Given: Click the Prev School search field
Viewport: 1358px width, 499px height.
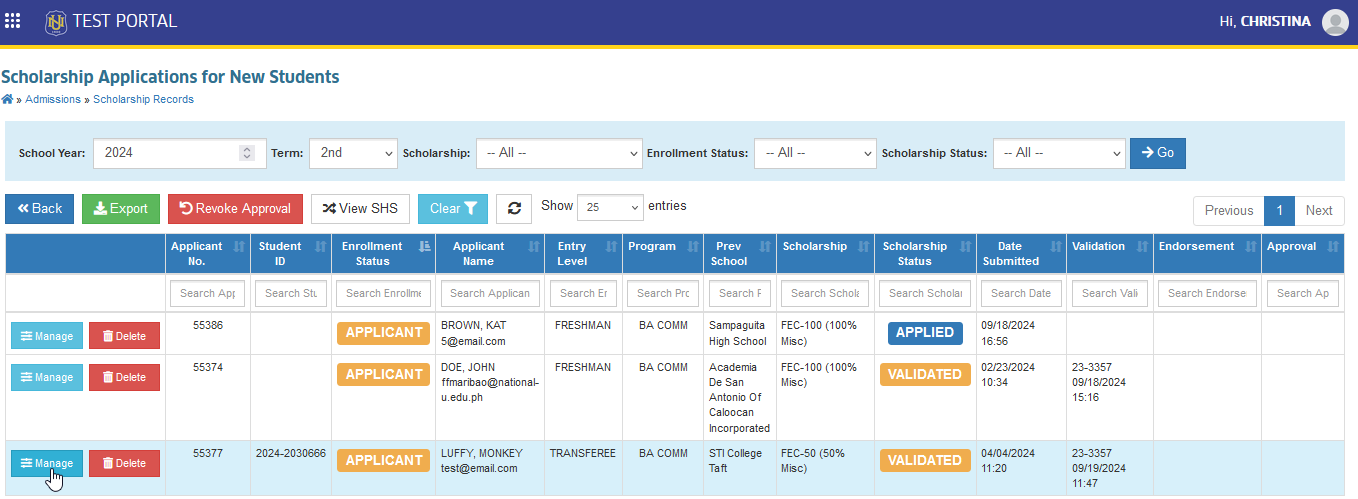Looking at the screenshot, I should 740,293.
